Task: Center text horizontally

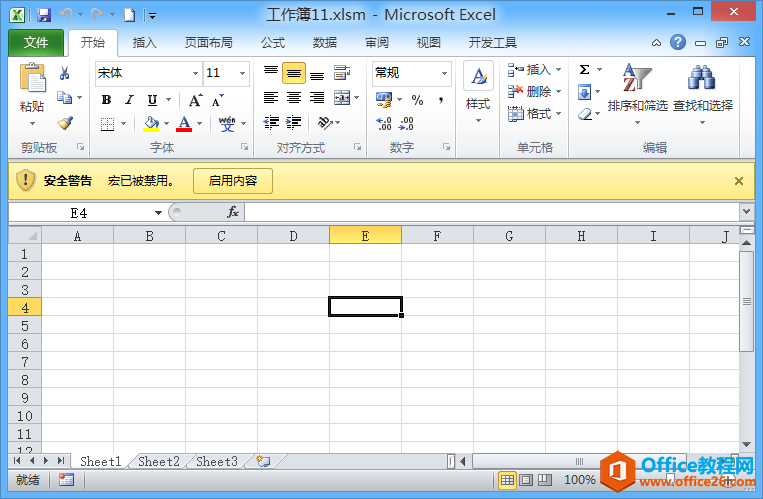Action: (x=294, y=98)
